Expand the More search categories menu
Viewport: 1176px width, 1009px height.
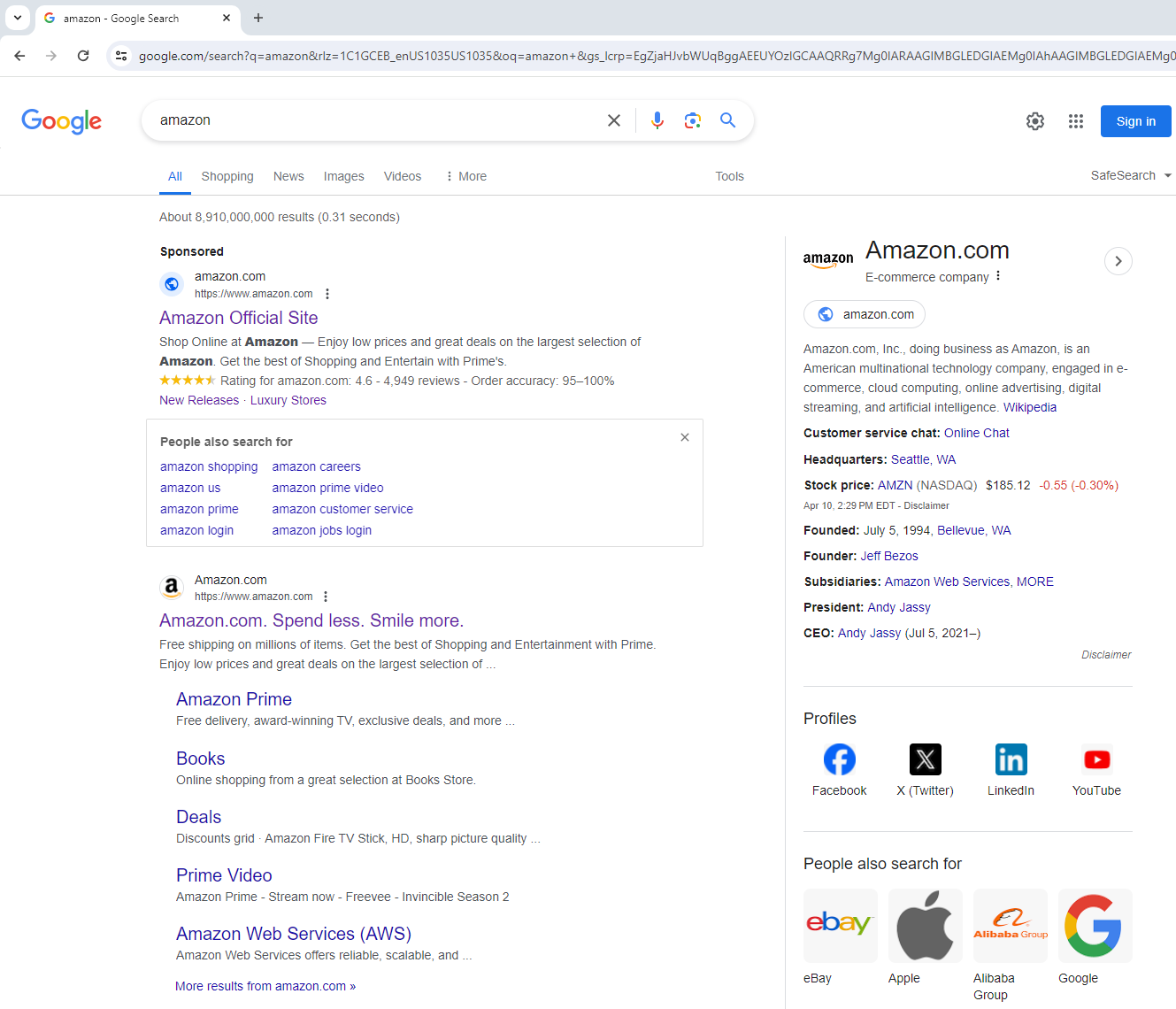pyautogui.click(x=465, y=176)
